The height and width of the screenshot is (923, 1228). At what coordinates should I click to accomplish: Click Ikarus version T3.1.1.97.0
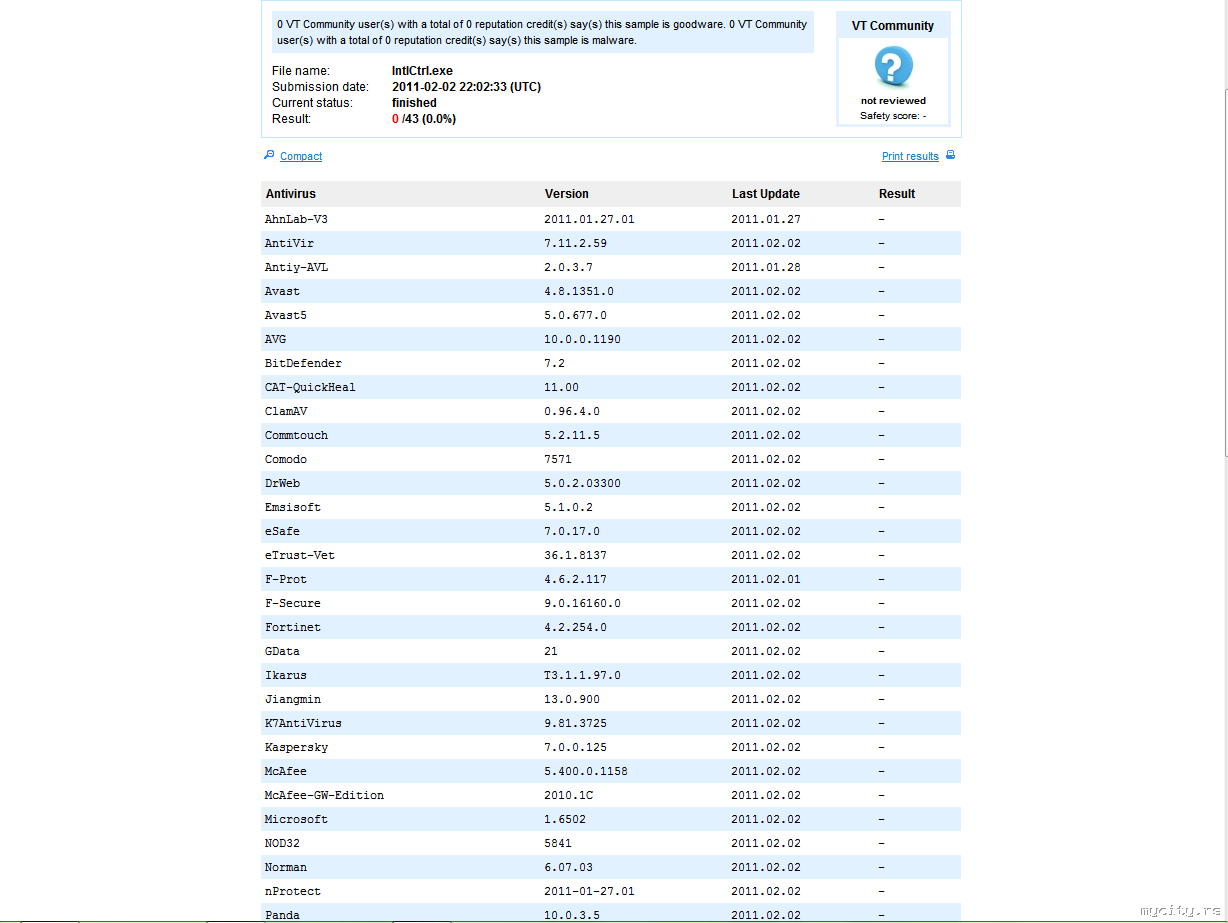pyautogui.click(x=582, y=675)
